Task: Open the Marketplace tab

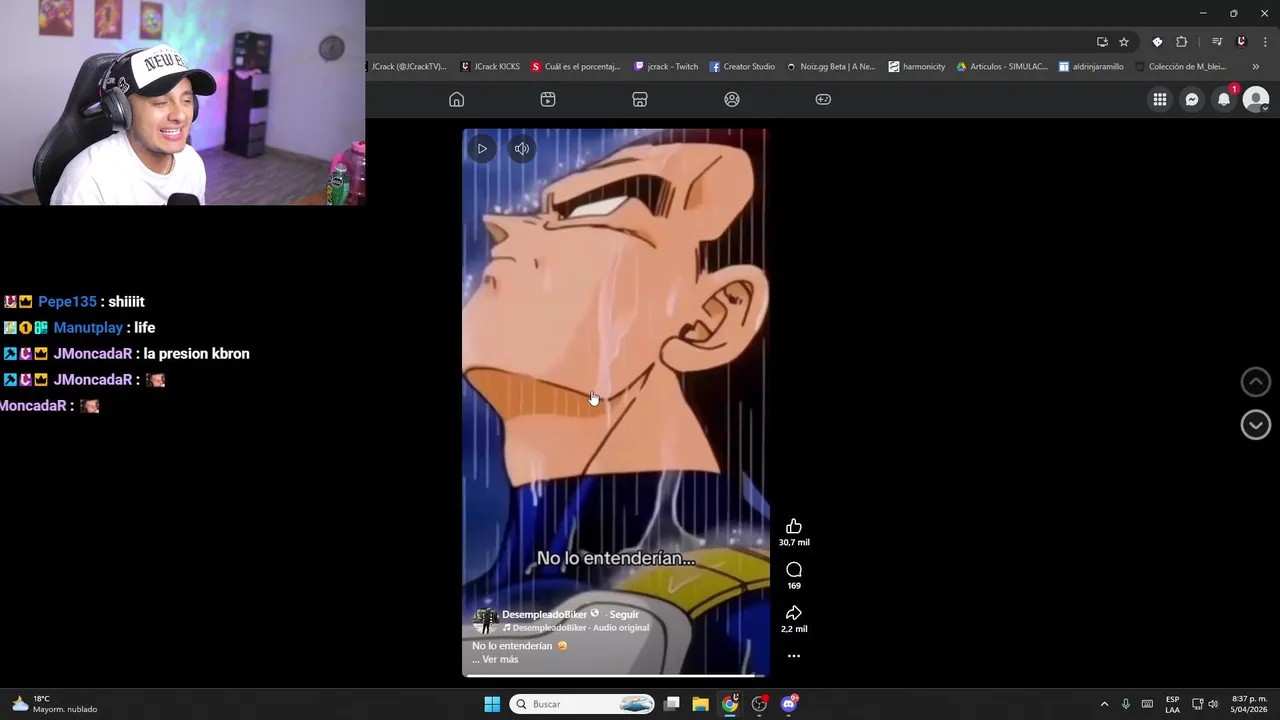Action: click(x=640, y=99)
